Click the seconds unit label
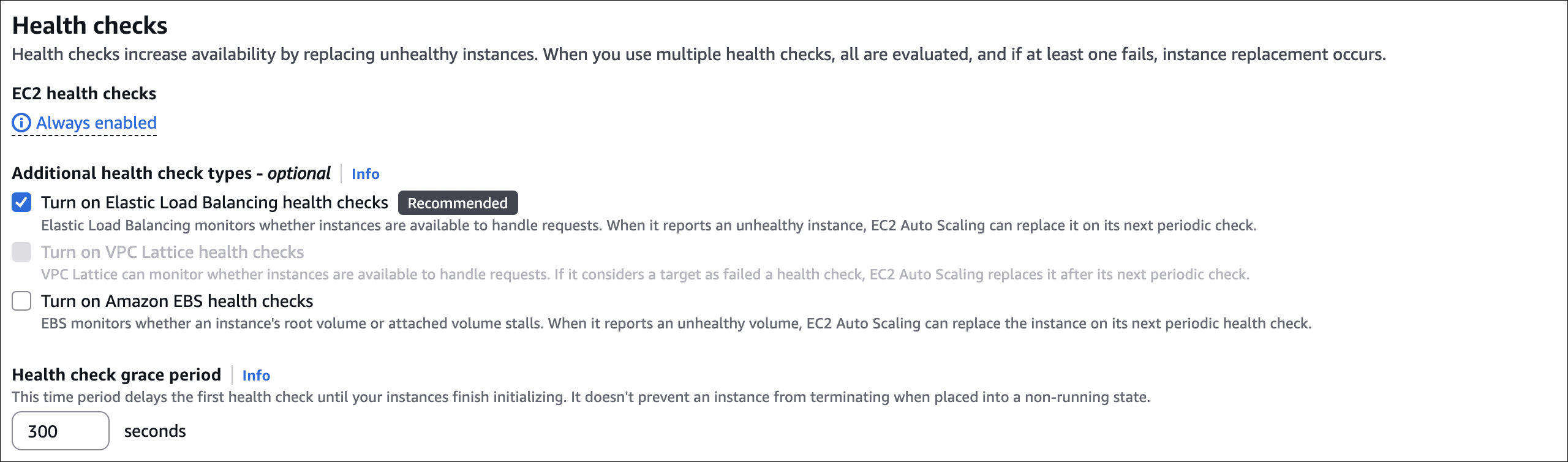Viewport: 1568px width, 462px height. pyautogui.click(x=155, y=431)
